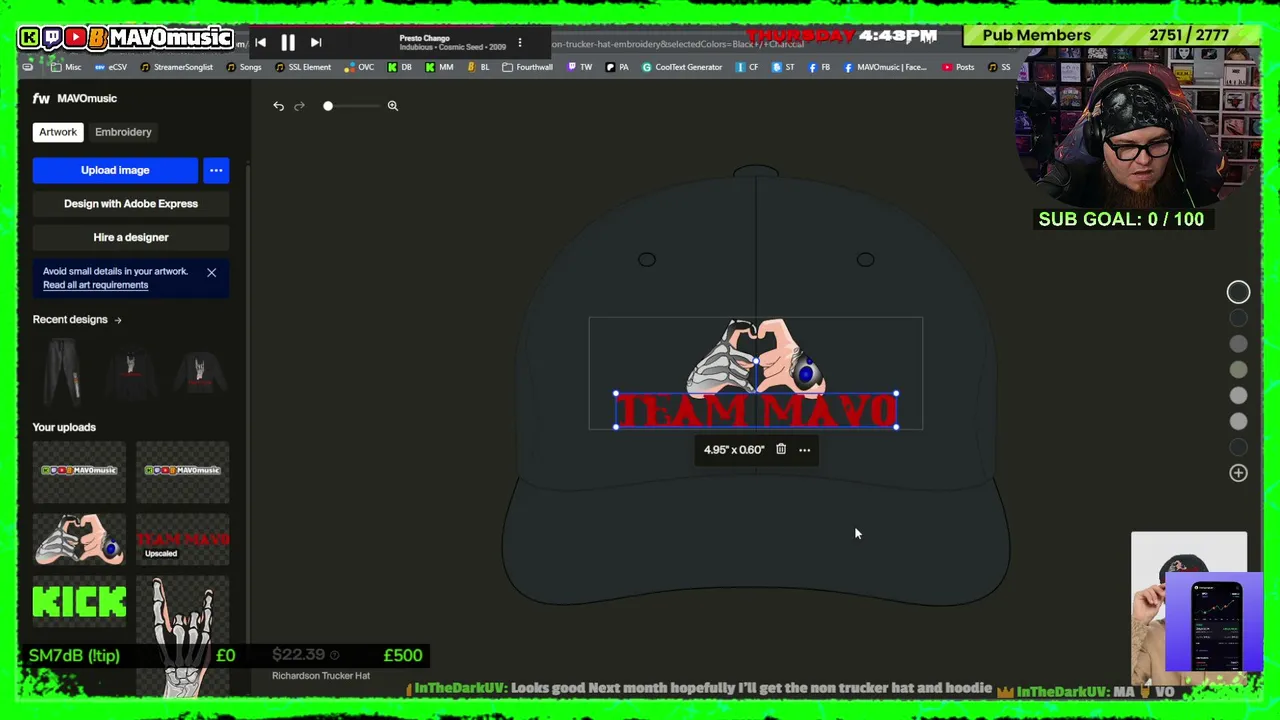Open Design with Adobe Express

point(131,204)
